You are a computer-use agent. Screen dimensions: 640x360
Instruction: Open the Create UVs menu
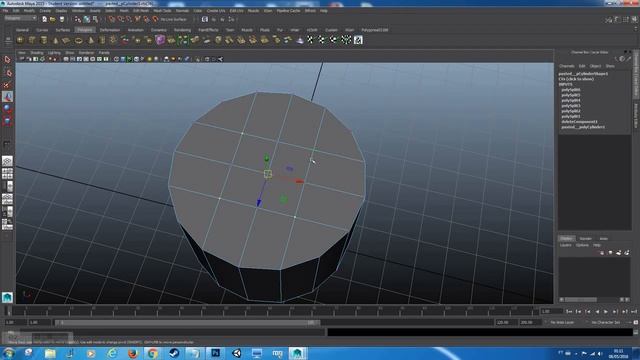[216, 11]
